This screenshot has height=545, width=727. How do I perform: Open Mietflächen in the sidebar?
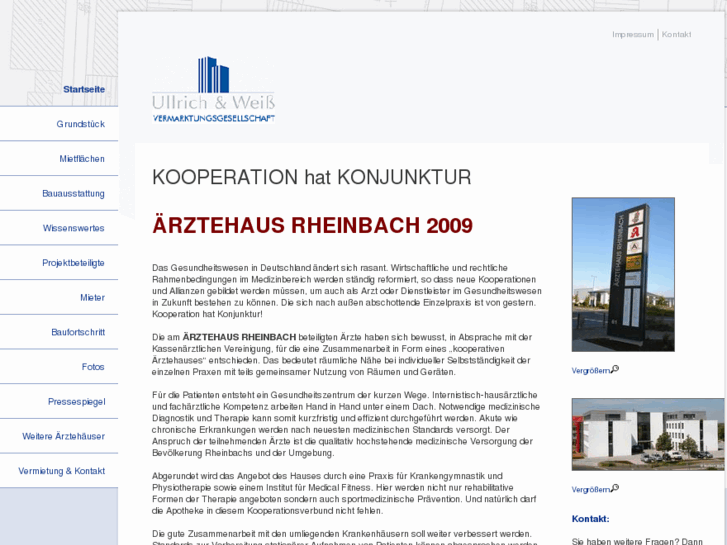(82, 159)
